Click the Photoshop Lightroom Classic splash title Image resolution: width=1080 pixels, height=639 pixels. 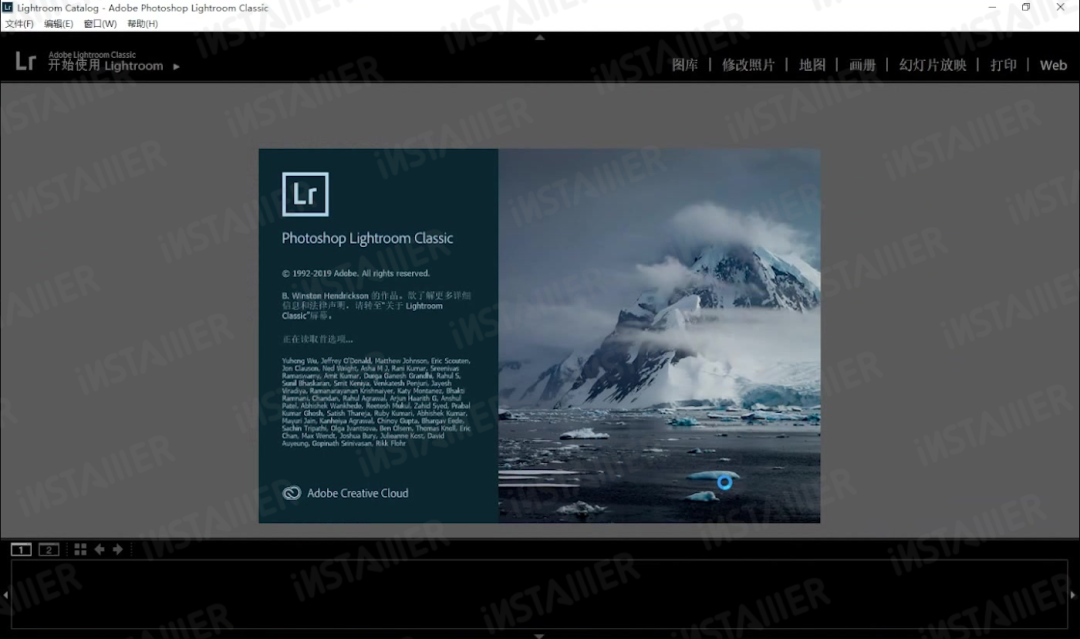[367, 238]
